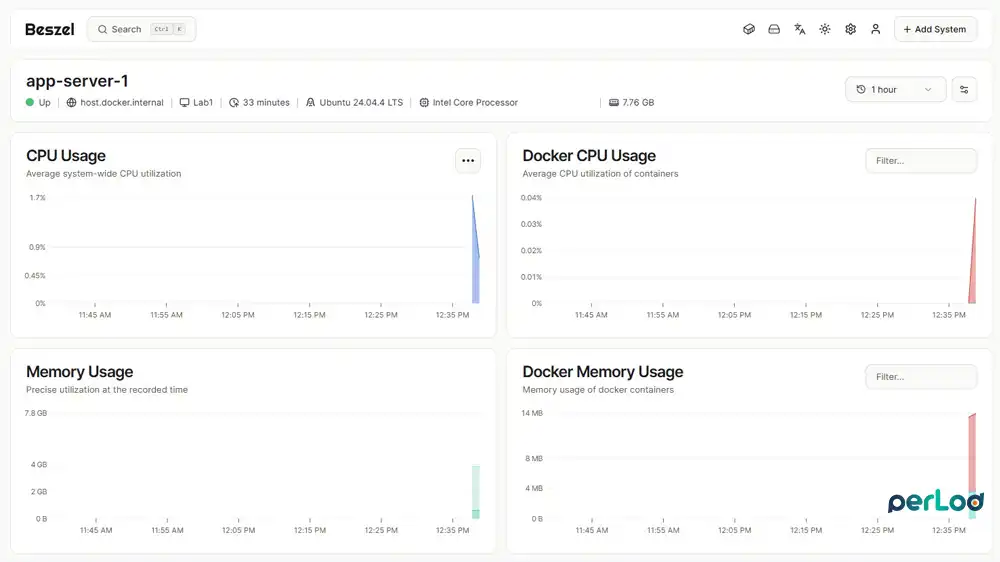Click the 7.76 GB memory value

pos(638,103)
